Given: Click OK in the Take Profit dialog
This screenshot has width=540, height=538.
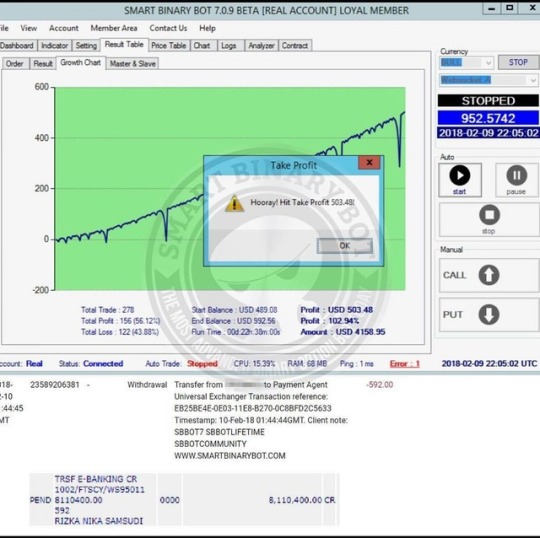Looking at the screenshot, I should click(344, 246).
